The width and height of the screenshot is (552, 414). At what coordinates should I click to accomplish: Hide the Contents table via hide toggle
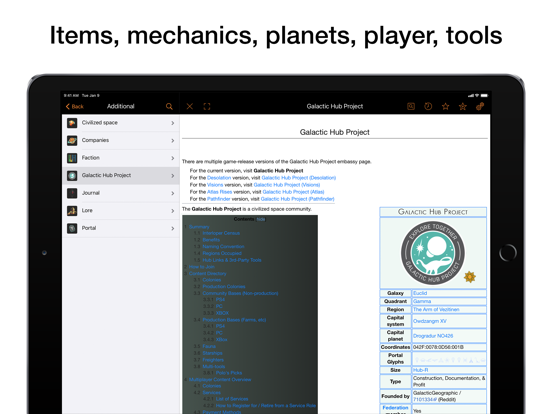pos(261,219)
